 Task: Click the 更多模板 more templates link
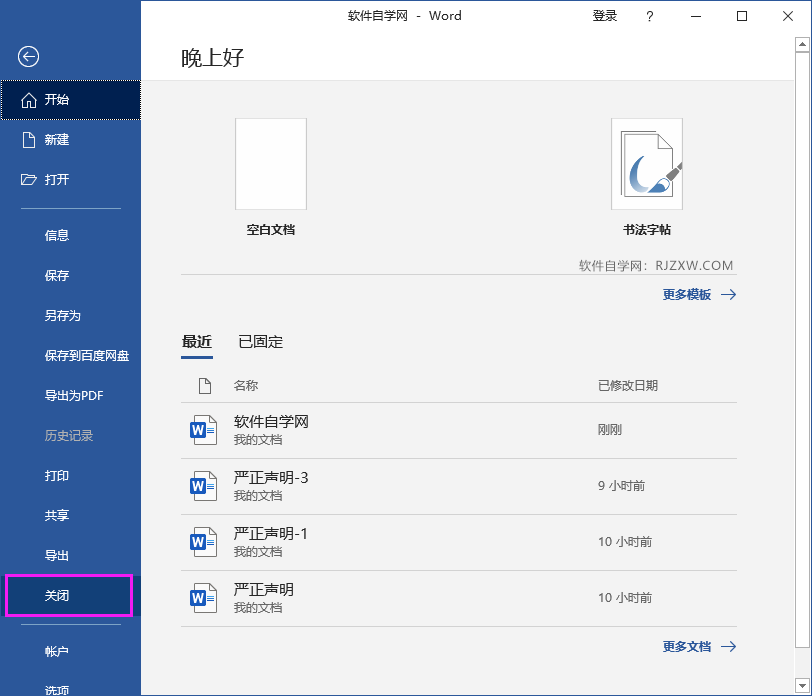pyautogui.click(x=689, y=294)
